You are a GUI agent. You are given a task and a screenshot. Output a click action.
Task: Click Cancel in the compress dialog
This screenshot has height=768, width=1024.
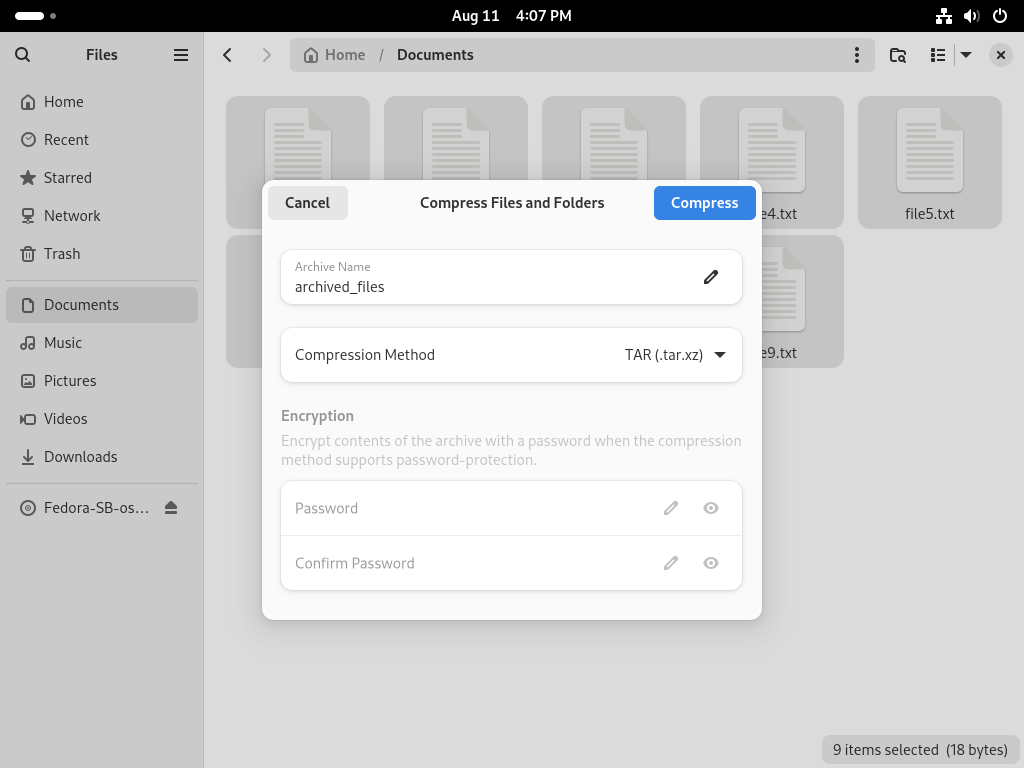coord(308,203)
